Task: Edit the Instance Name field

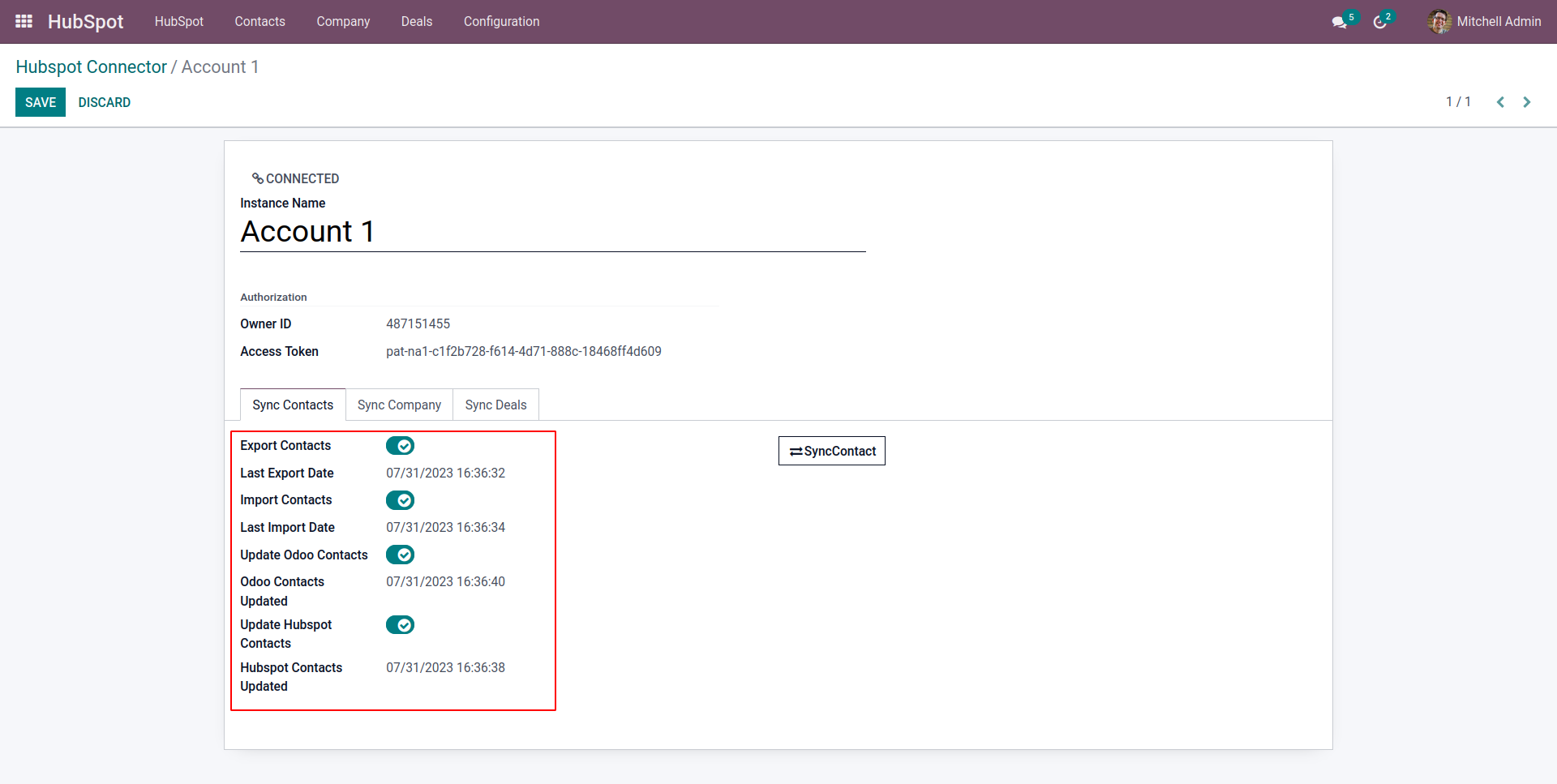Action: point(553,232)
